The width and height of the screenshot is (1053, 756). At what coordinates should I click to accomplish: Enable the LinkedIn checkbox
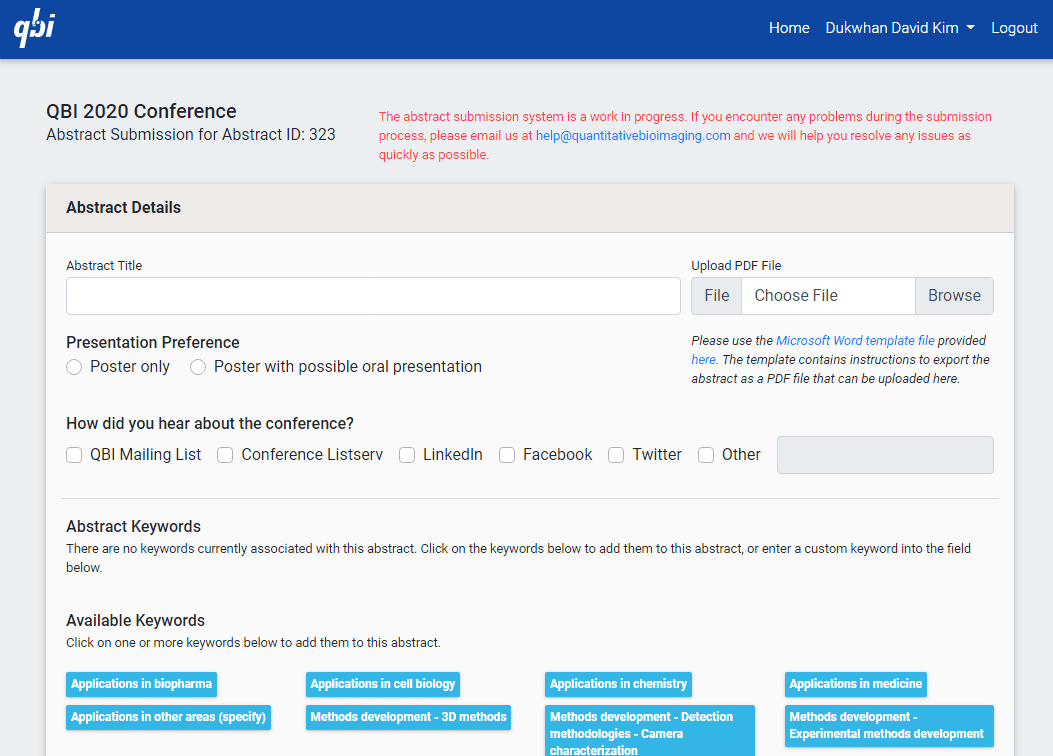point(407,454)
